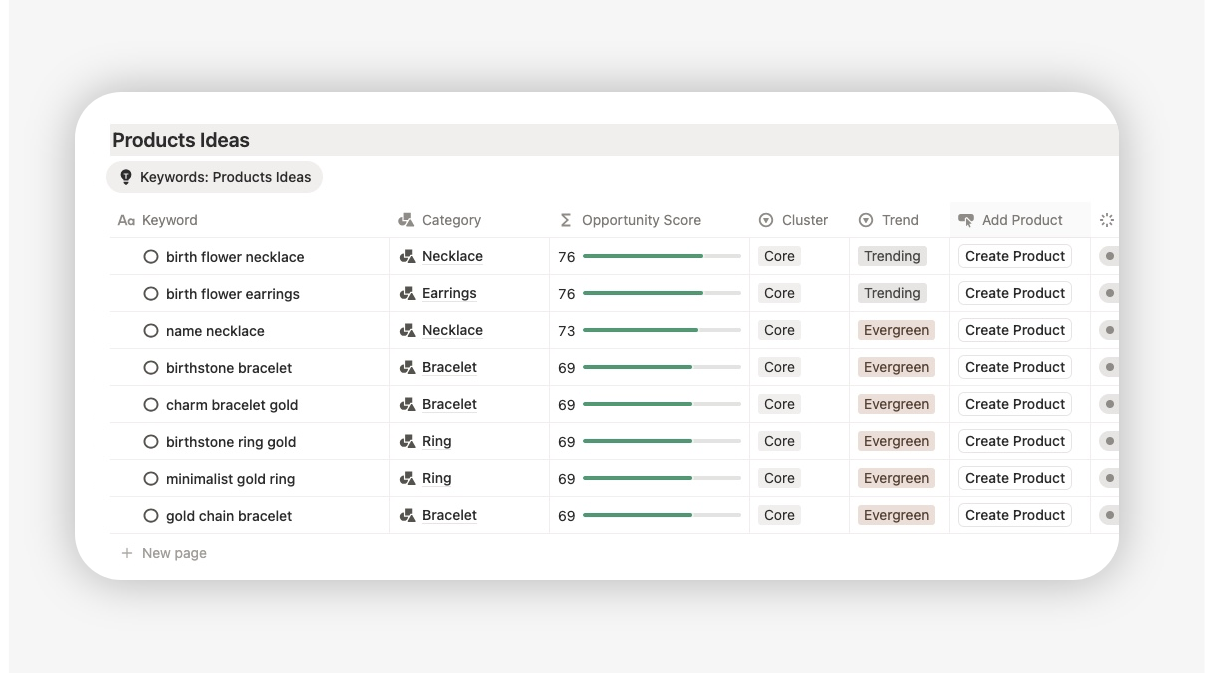The image size is (1205, 673).
Task: Click the Category column header shapes icon
Action: 406,220
